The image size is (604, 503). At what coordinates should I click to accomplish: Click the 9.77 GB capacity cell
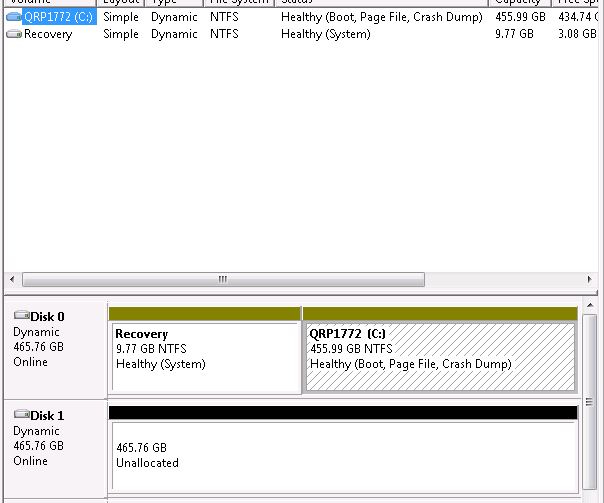coord(514,34)
